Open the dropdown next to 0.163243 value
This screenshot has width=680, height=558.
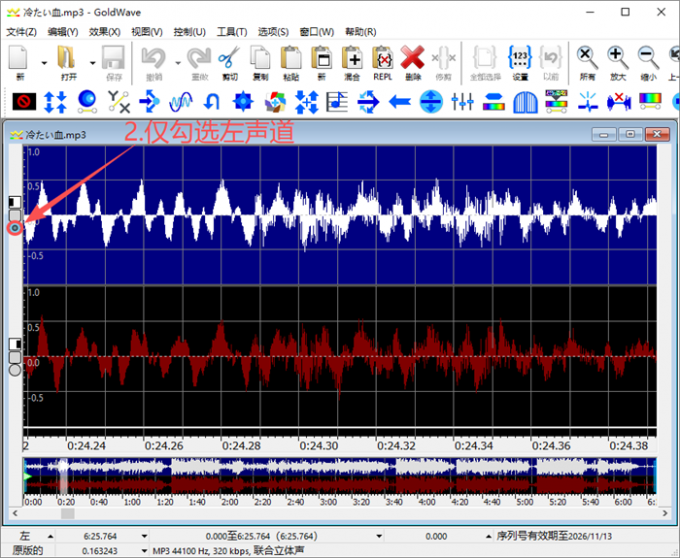point(144,551)
